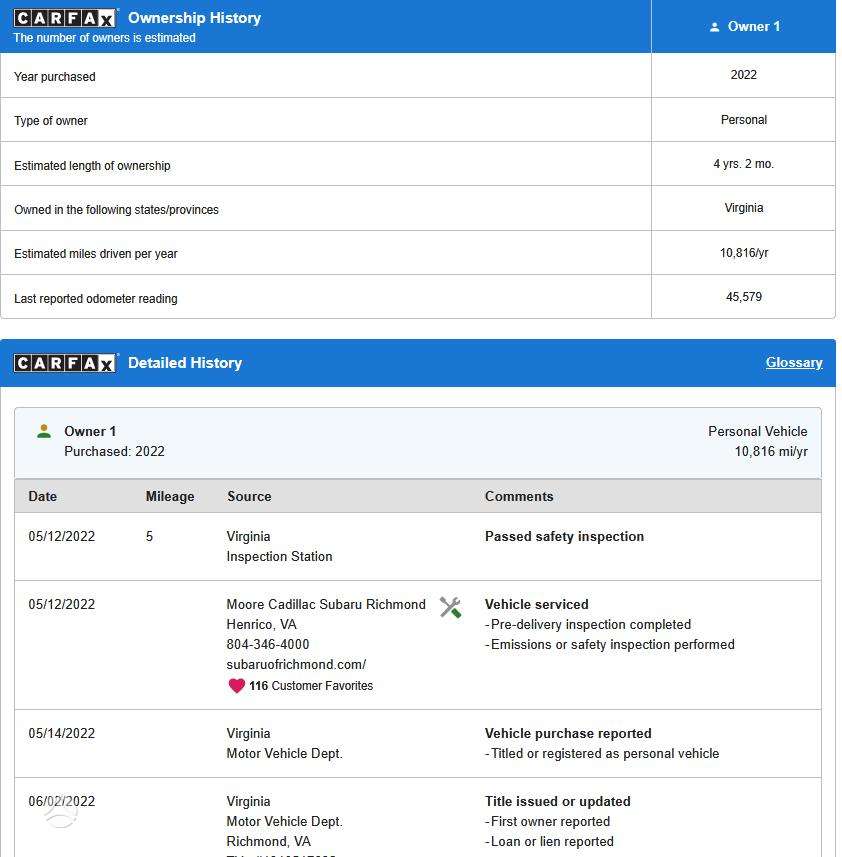Open the Glossary link

click(x=794, y=362)
